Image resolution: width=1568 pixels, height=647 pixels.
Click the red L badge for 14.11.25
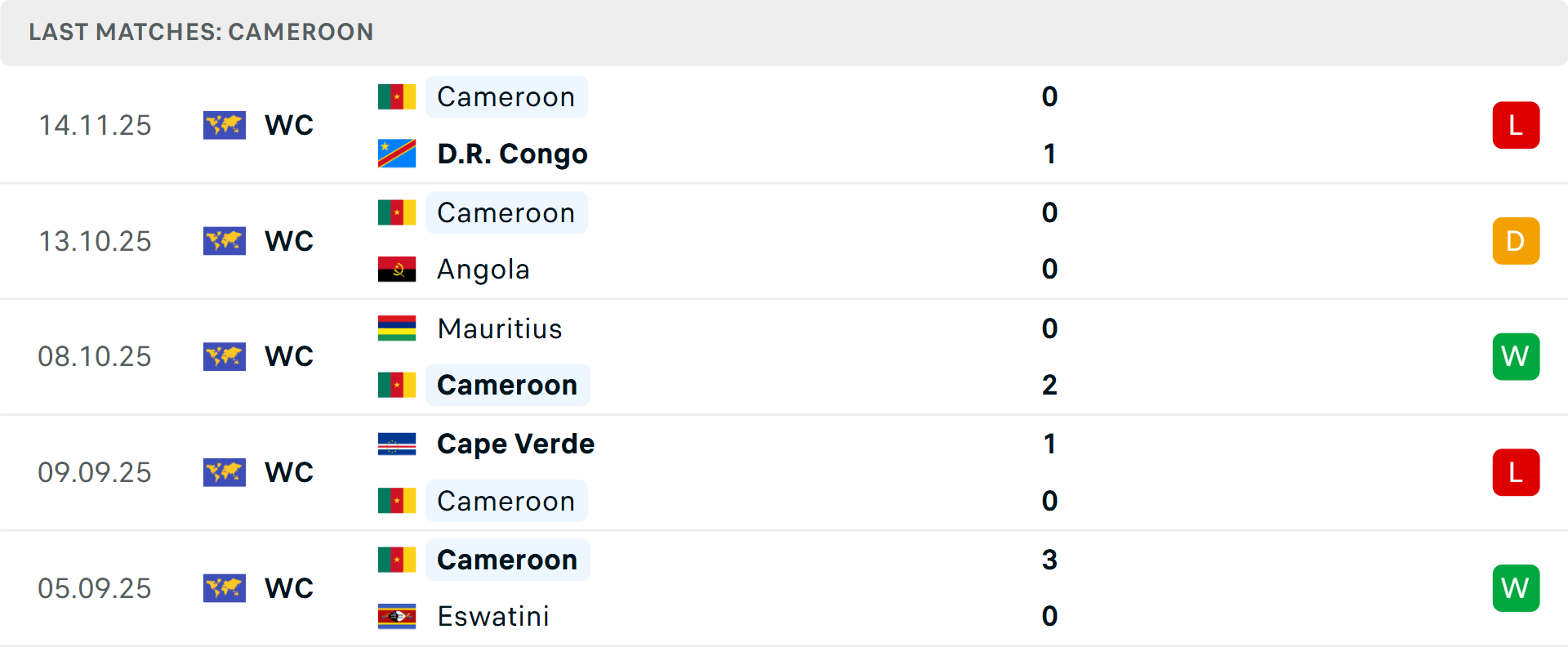(1516, 125)
